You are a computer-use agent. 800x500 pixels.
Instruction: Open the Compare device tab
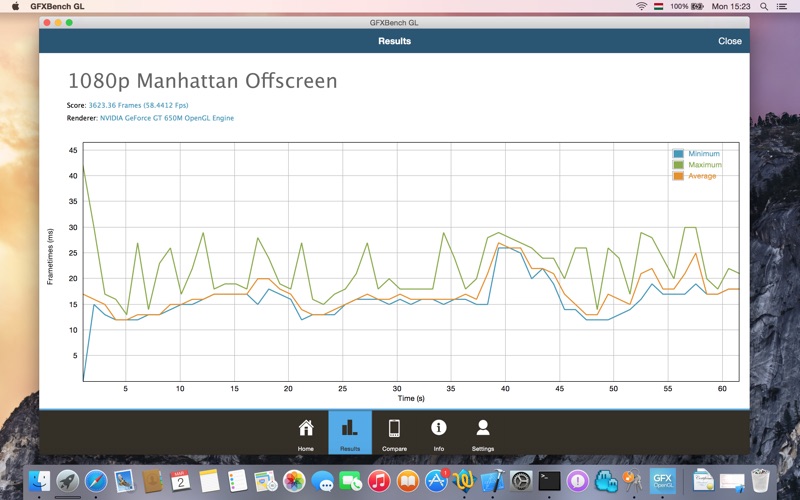(394, 433)
